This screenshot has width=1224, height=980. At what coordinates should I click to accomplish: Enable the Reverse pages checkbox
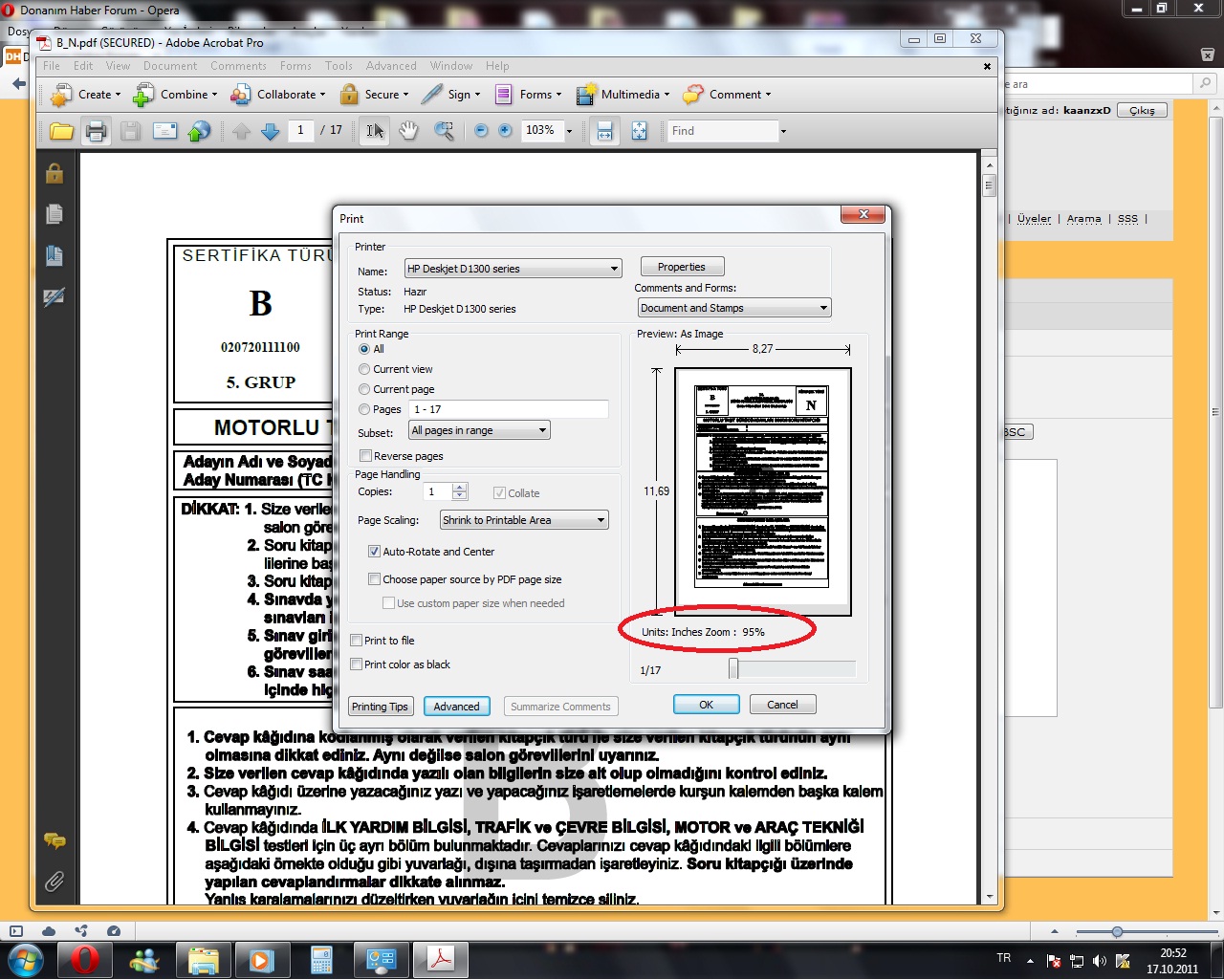click(365, 456)
